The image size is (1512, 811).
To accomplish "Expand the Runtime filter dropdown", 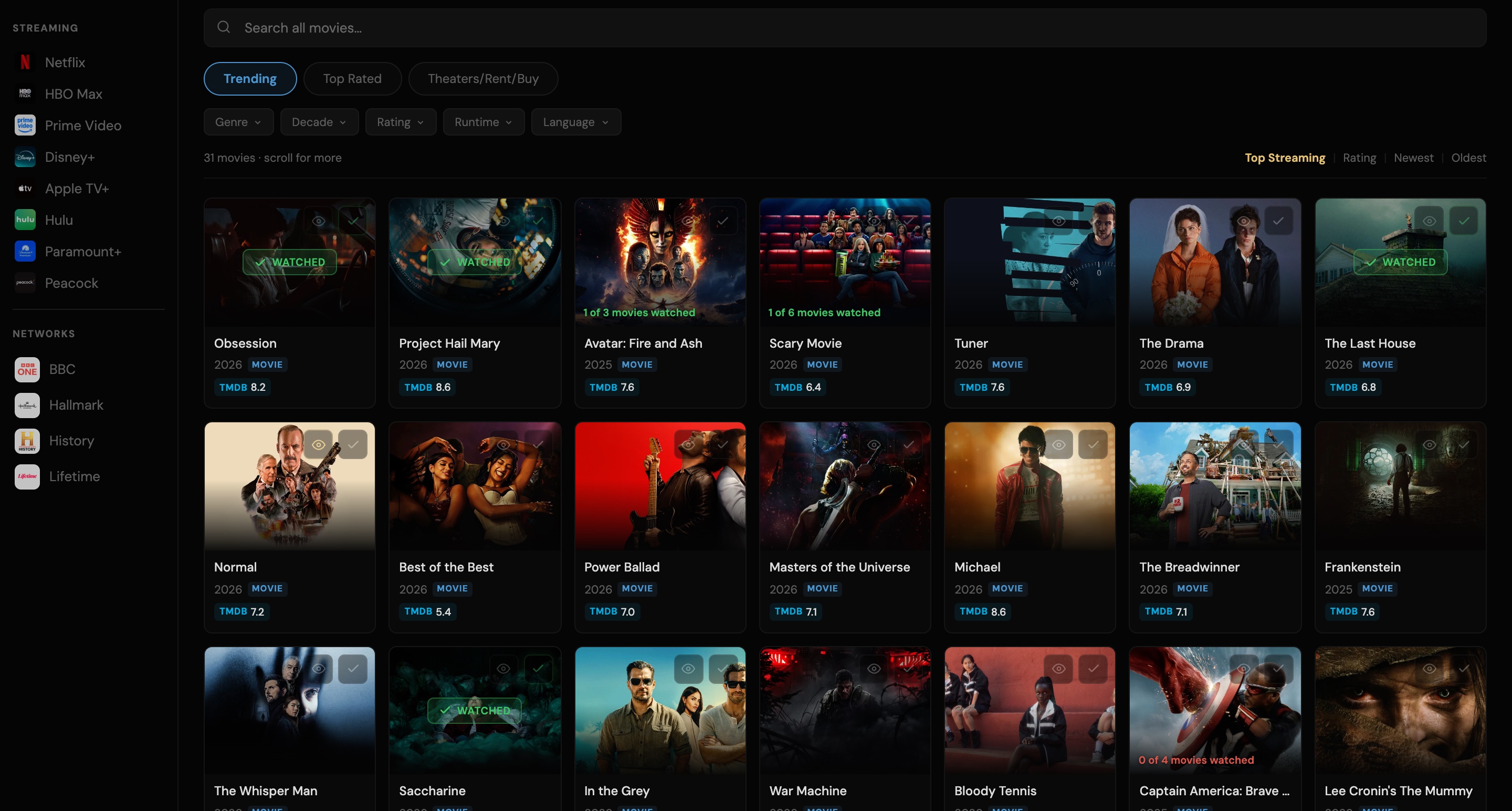I will 484,122.
